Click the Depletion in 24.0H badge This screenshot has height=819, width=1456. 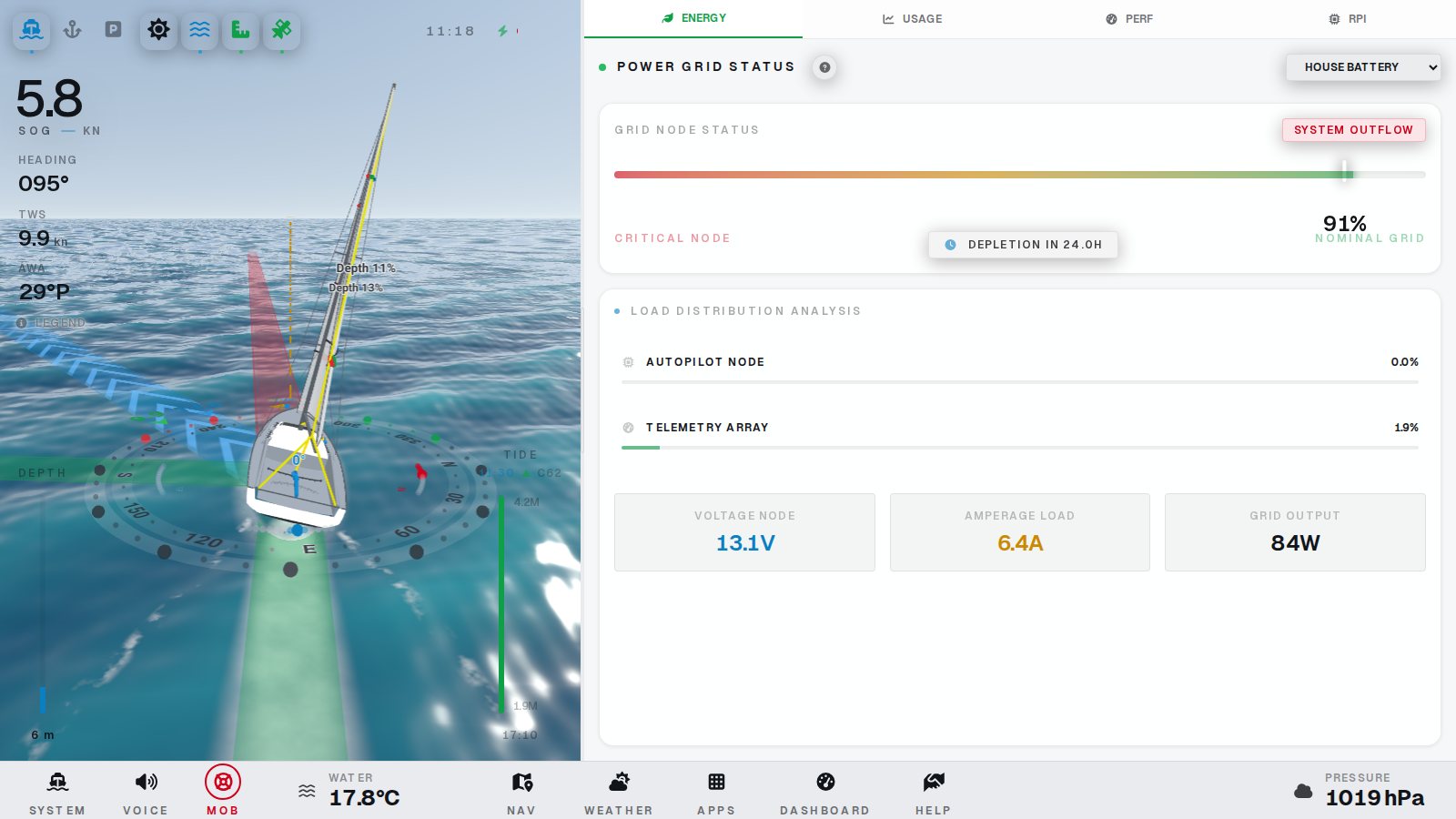pyautogui.click(x=1023, y=245)
